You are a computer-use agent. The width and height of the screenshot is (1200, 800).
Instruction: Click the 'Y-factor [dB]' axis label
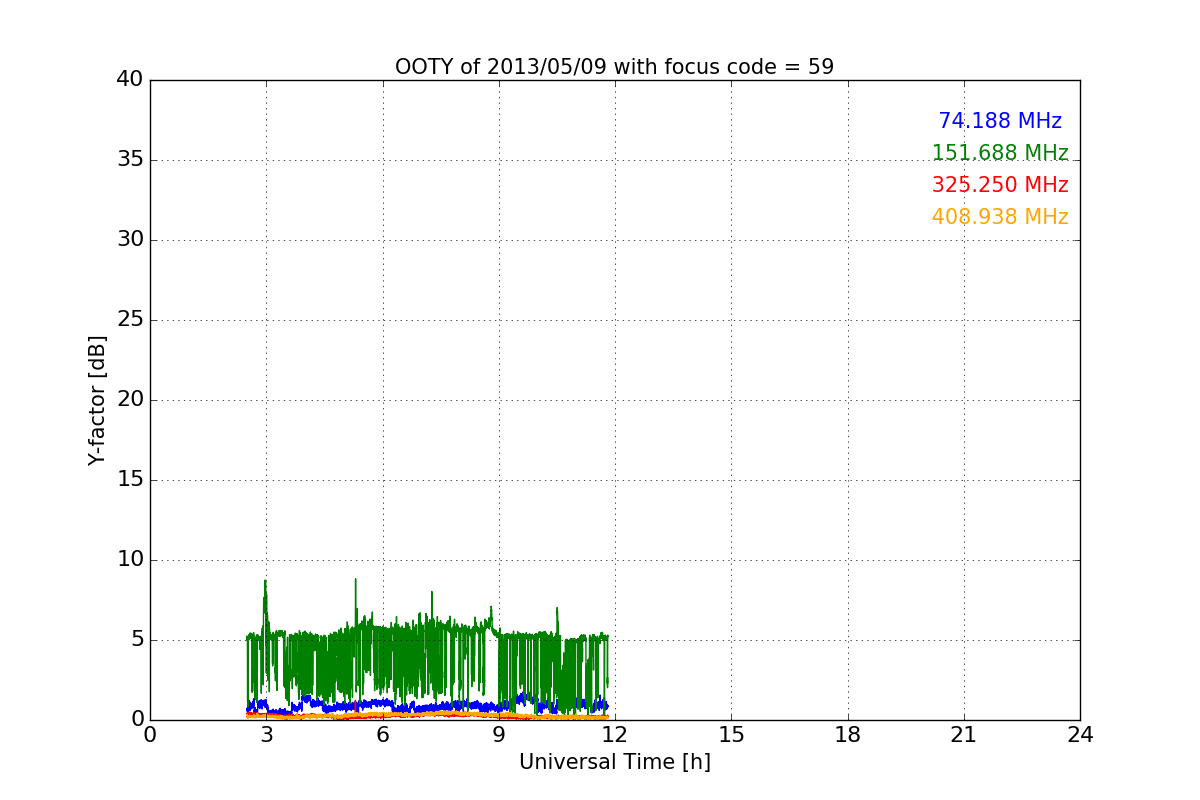(x=97, y=400)
